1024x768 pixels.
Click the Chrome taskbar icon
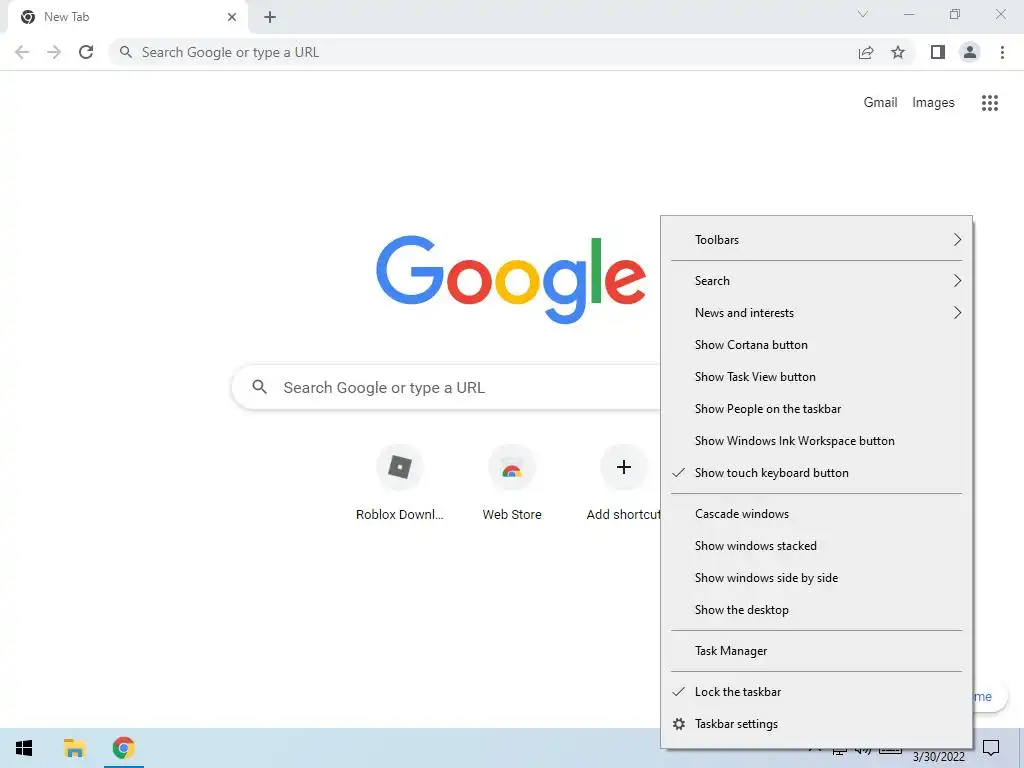pos(123,748)
